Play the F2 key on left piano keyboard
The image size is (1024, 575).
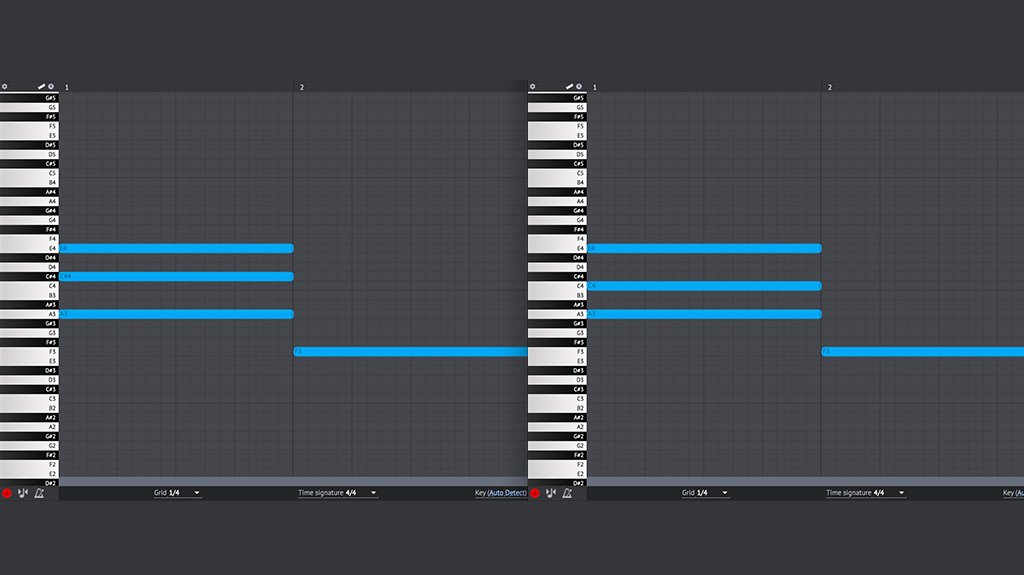tap(29, 465)
